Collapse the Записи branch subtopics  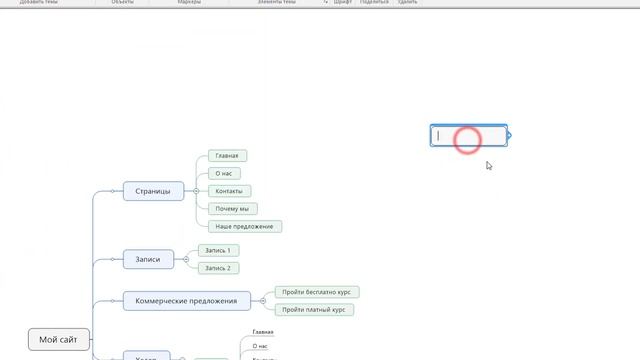186,259
